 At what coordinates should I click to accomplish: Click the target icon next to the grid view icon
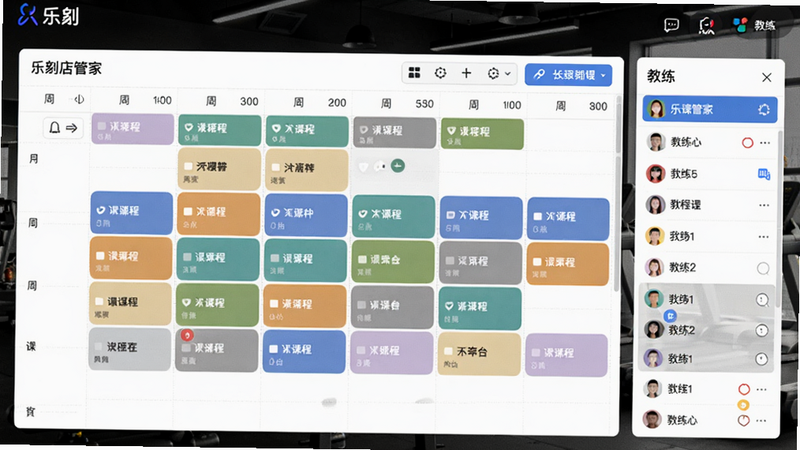[x=440, y=73]
